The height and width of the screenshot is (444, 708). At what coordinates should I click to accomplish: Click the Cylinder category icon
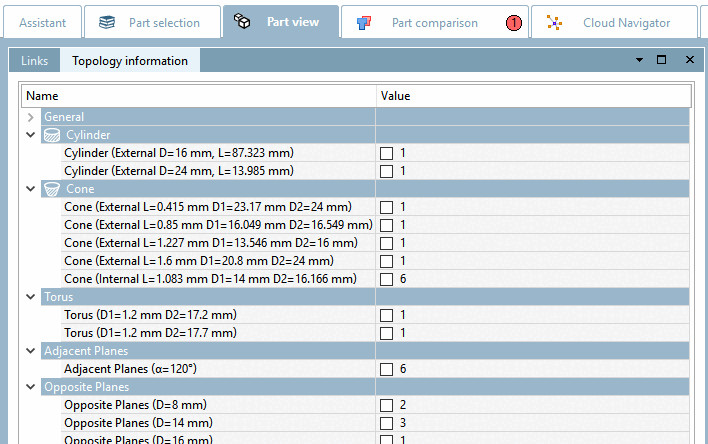pos(52,135)
